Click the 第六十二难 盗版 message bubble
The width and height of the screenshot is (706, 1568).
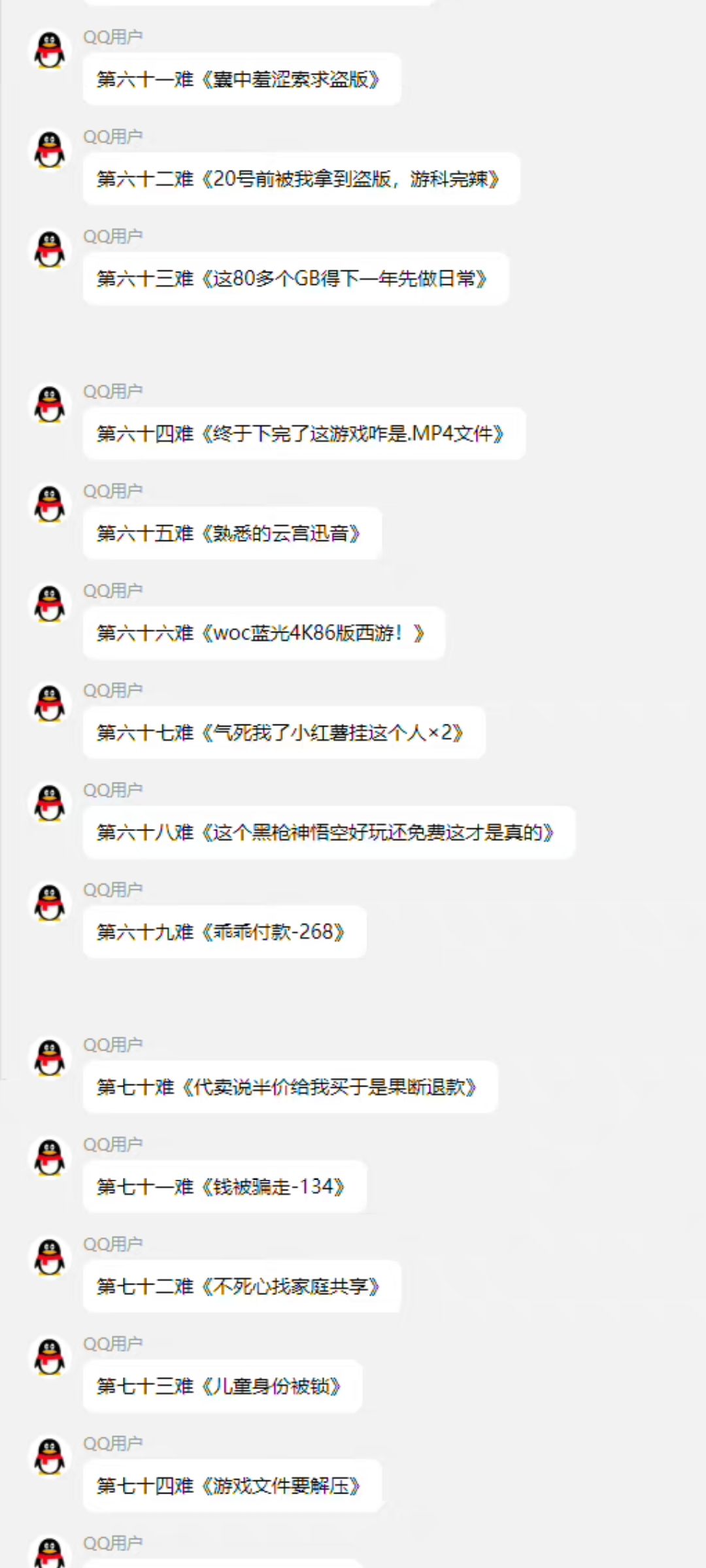tap(301, 178)
